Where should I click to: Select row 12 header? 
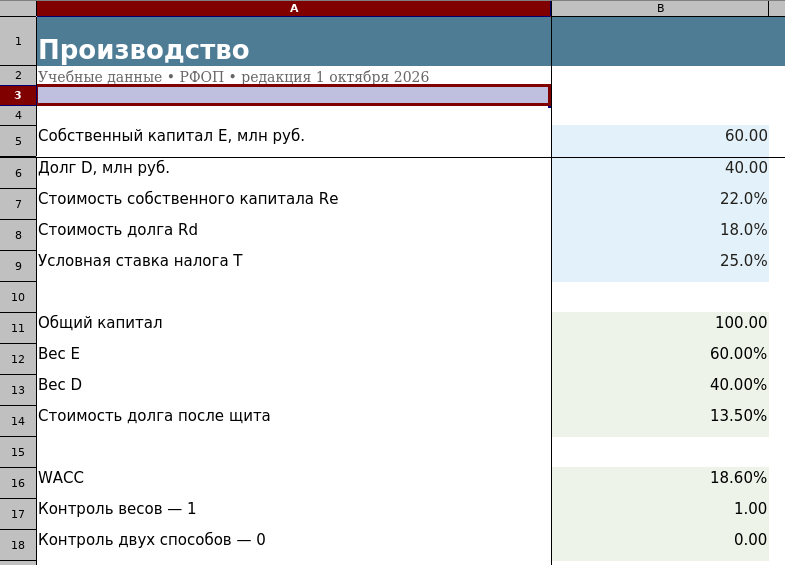point(18,359)
